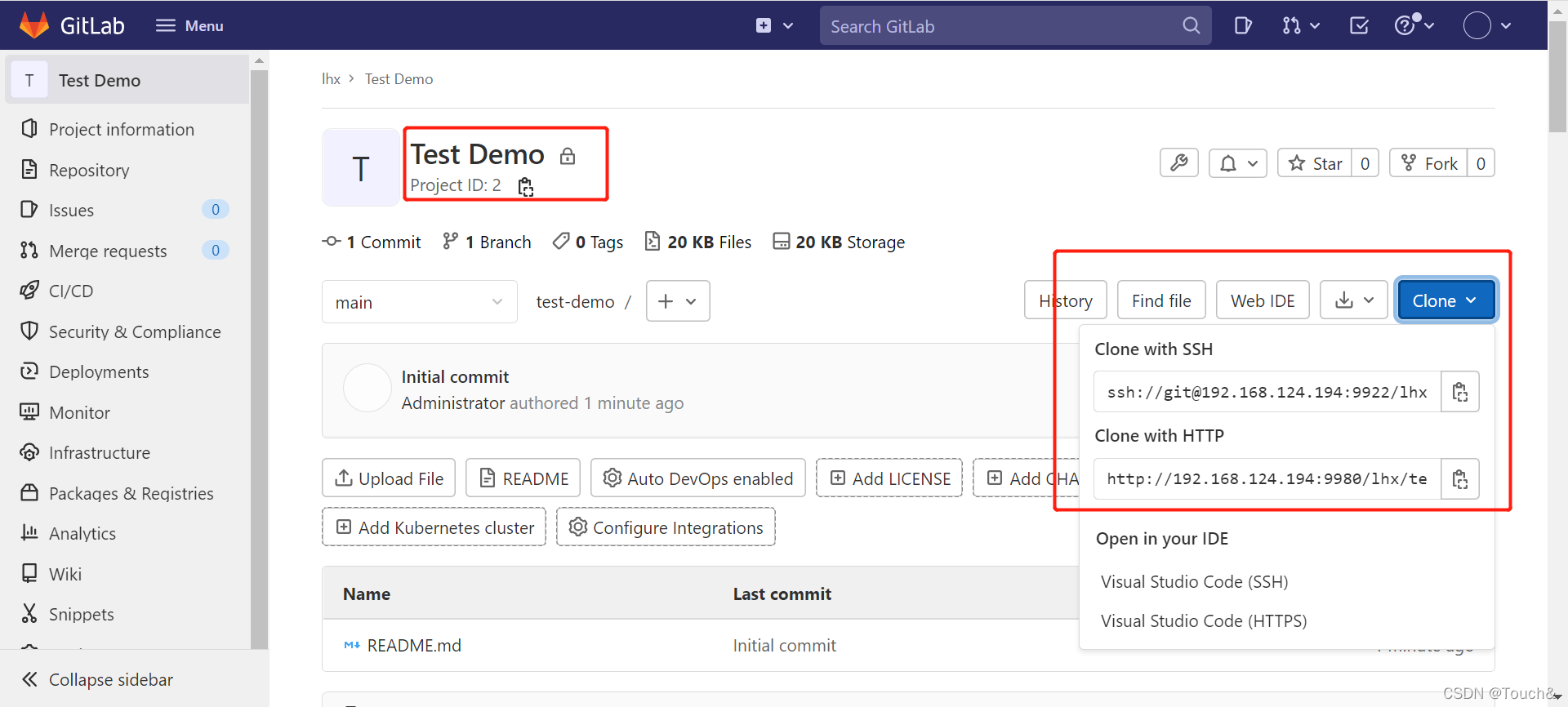This screenshot has height=707, width=1568.
Task: Open in Visual Studio Code (SSH)
Action: click(1194, 581)
